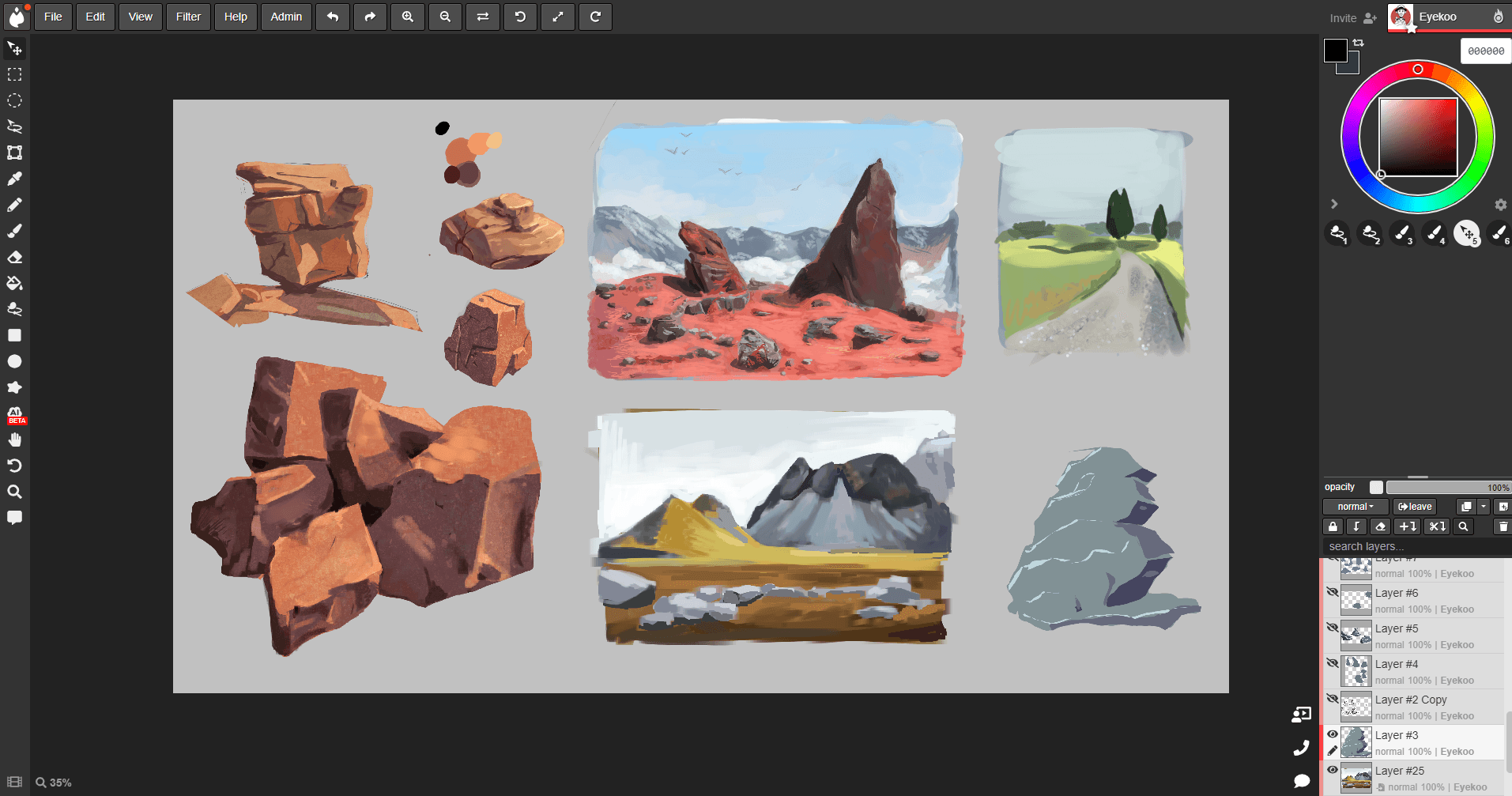
Task: Hide Layer #3 using its eye icon
Action: coord(1332,734)
